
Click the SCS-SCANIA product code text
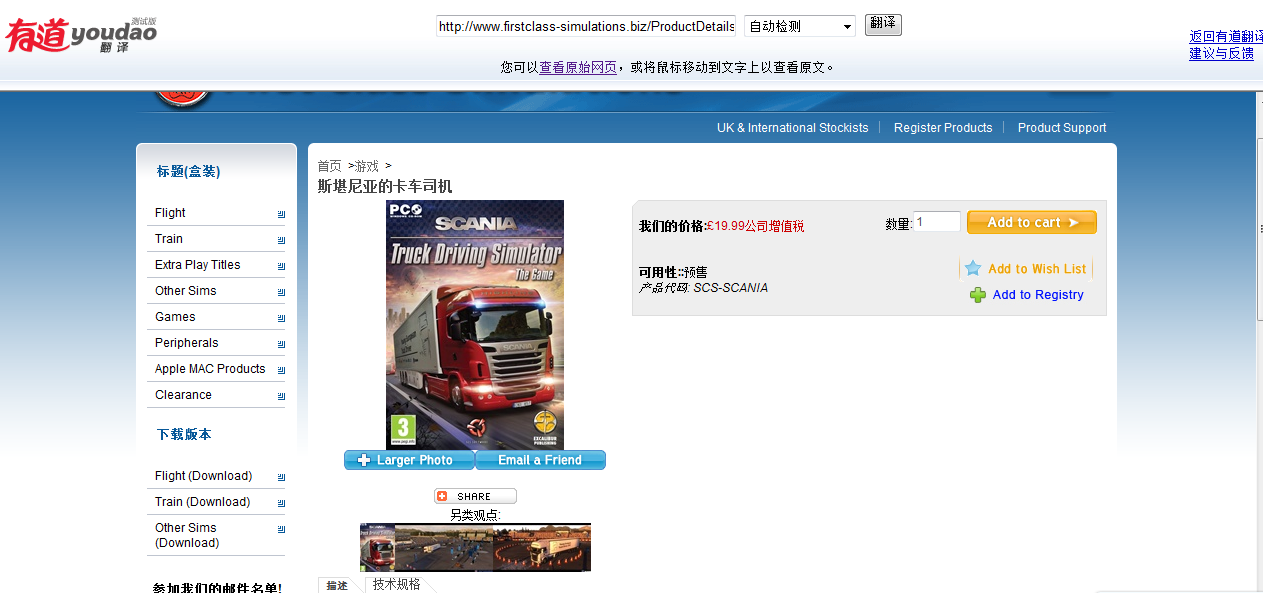pyautogui.click(x=731, y=288)
